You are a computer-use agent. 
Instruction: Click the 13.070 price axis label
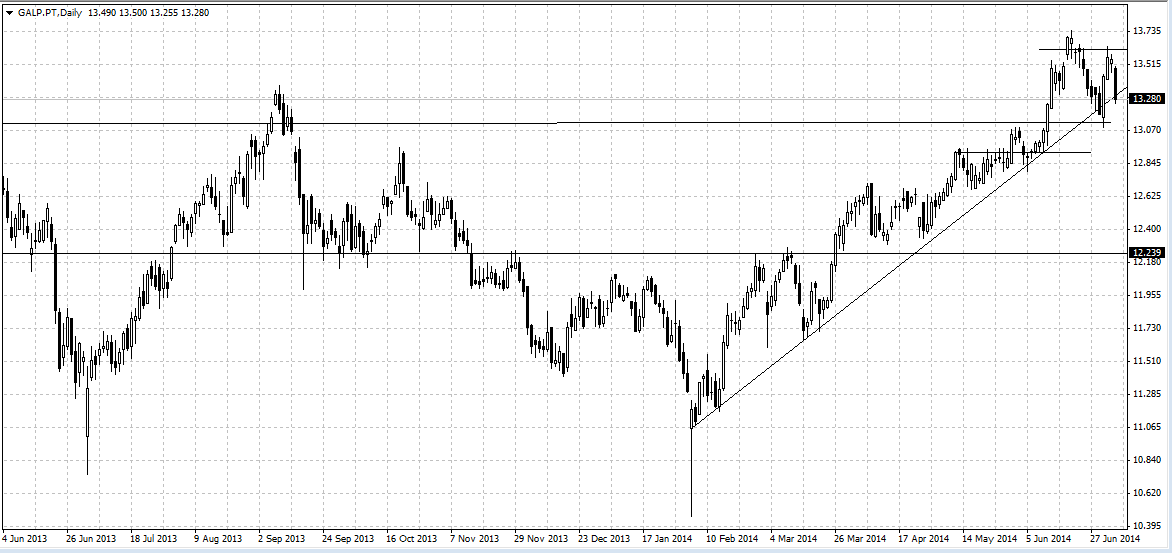tap(1146, 130)
